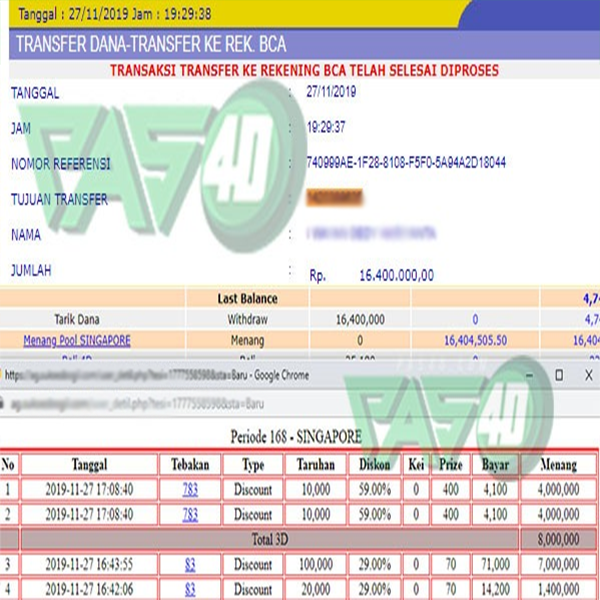Click the blurred TUJUAN TRANSFER account number
This screenshot has width=600, height=600.
pos(334,198)
